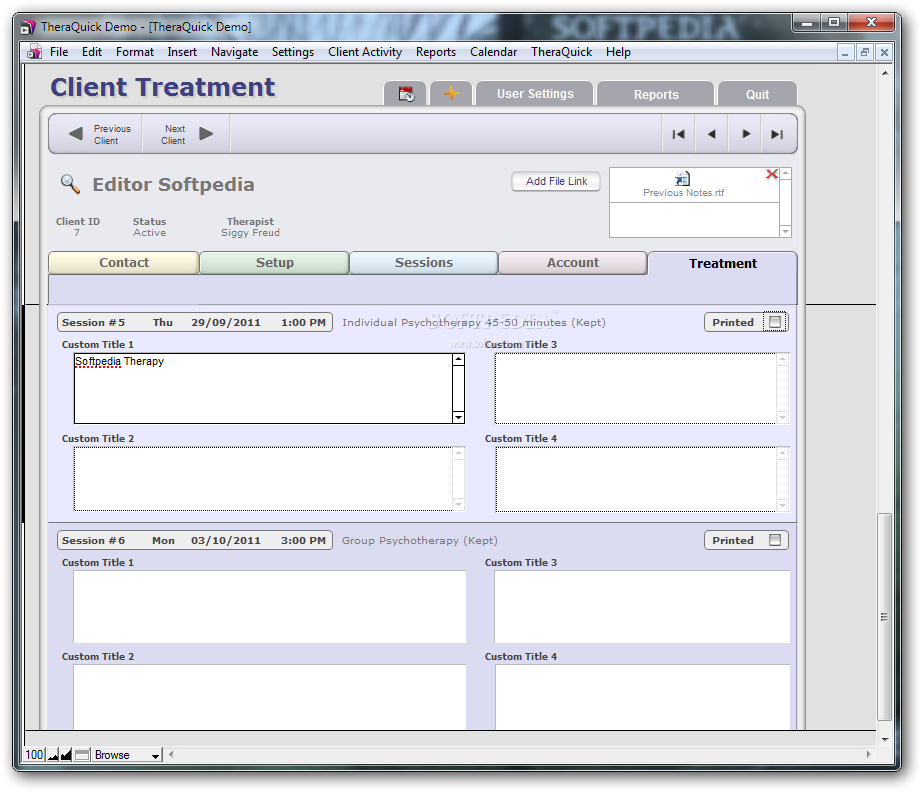Open the Browse mode dropdown
The height and width of the screenshot is (792, 922).
coord(127,755)
